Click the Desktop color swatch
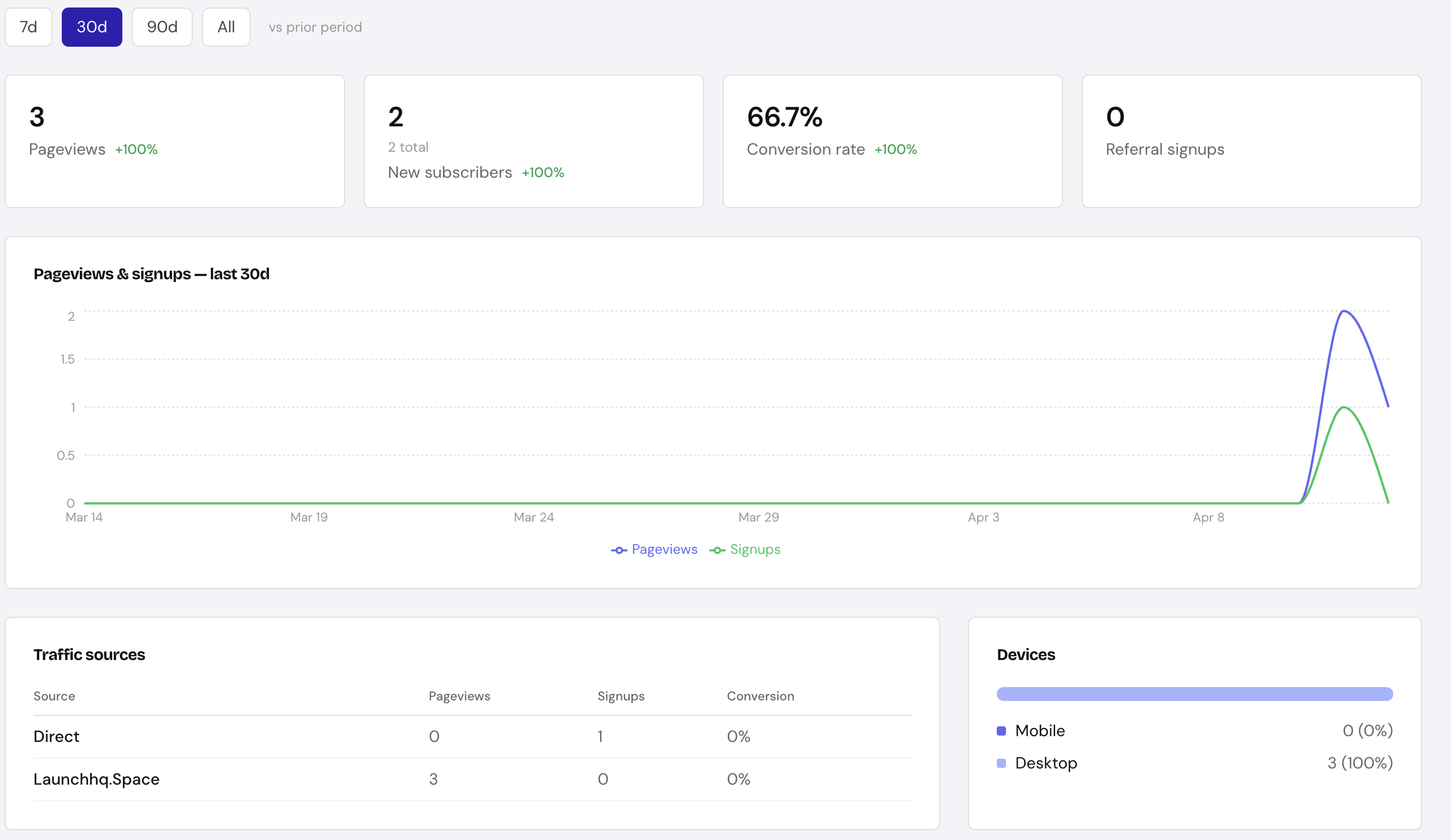Viewport: 1451px width, 840px height. (1001, 763)
